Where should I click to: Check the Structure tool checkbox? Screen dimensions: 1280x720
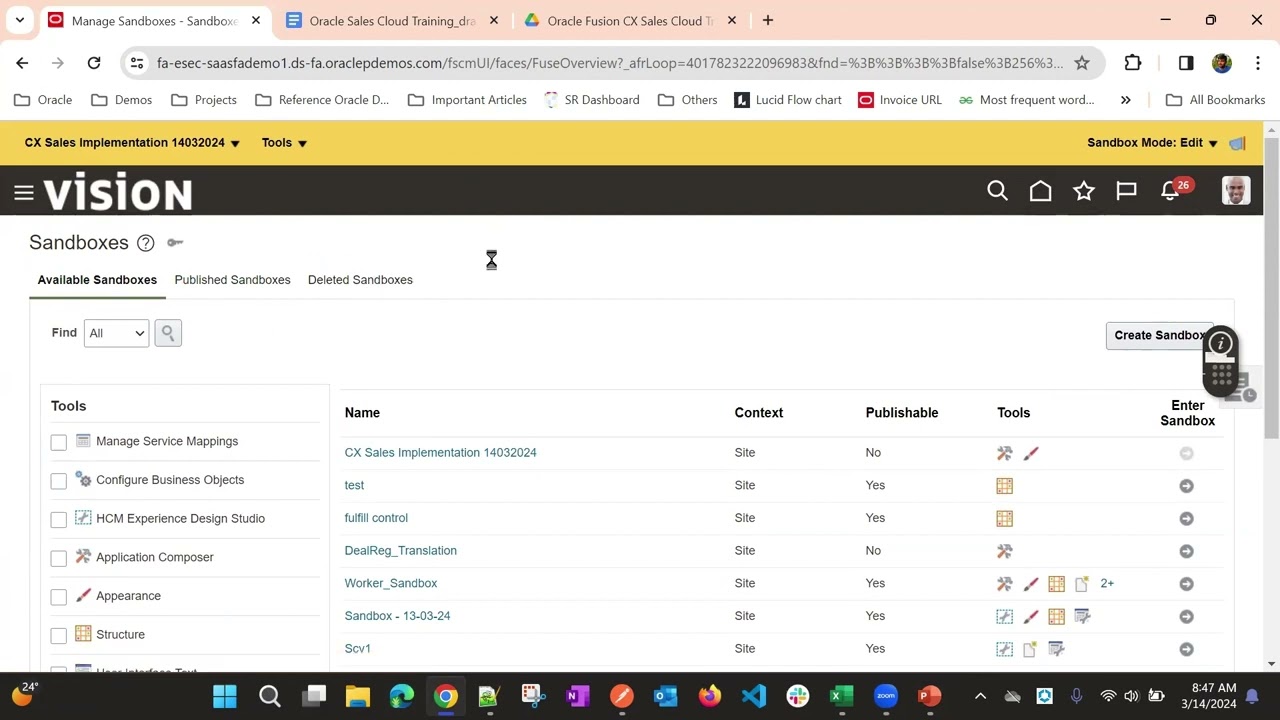(59, 635)
